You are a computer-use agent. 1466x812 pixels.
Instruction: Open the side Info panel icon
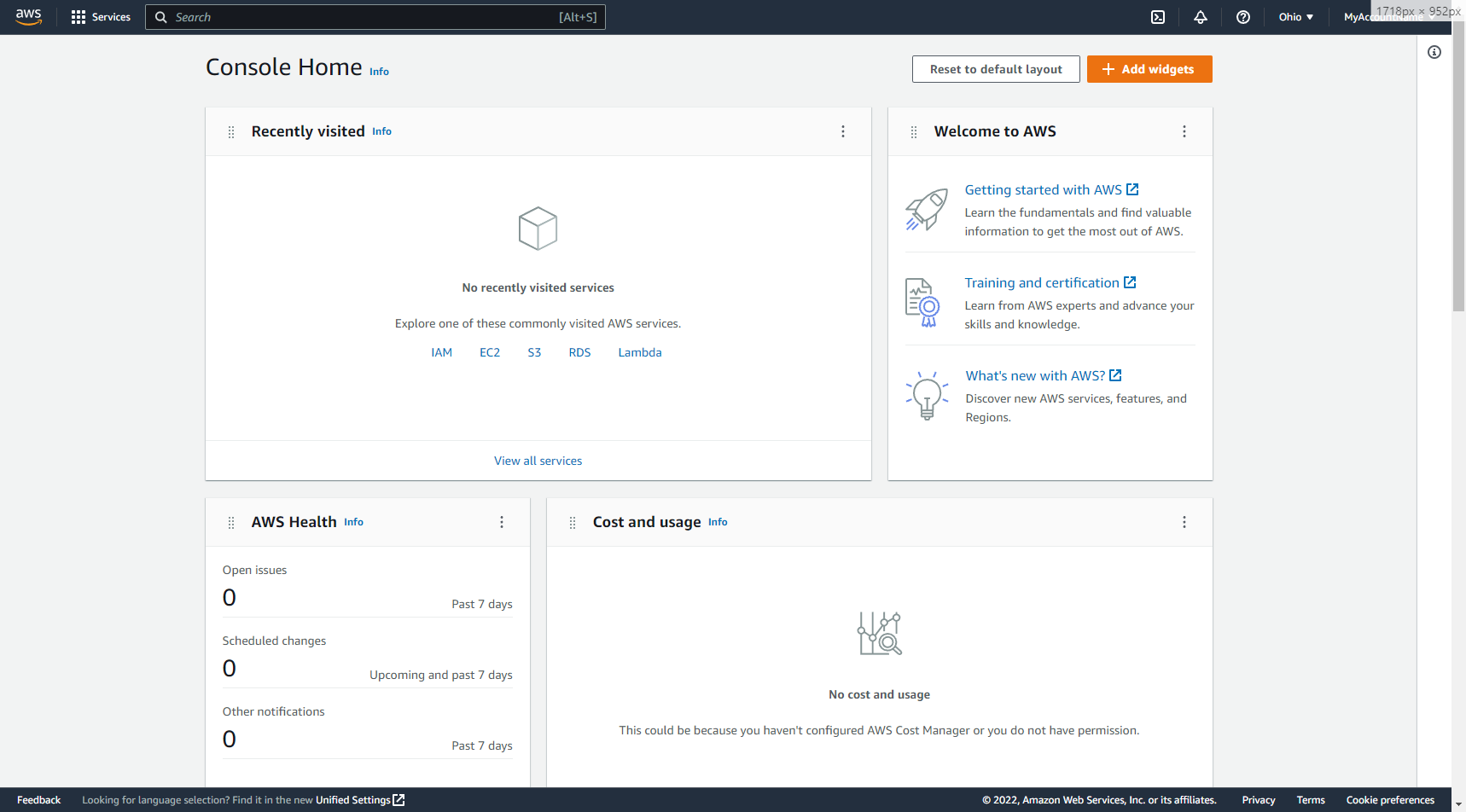coord(1434,52)
